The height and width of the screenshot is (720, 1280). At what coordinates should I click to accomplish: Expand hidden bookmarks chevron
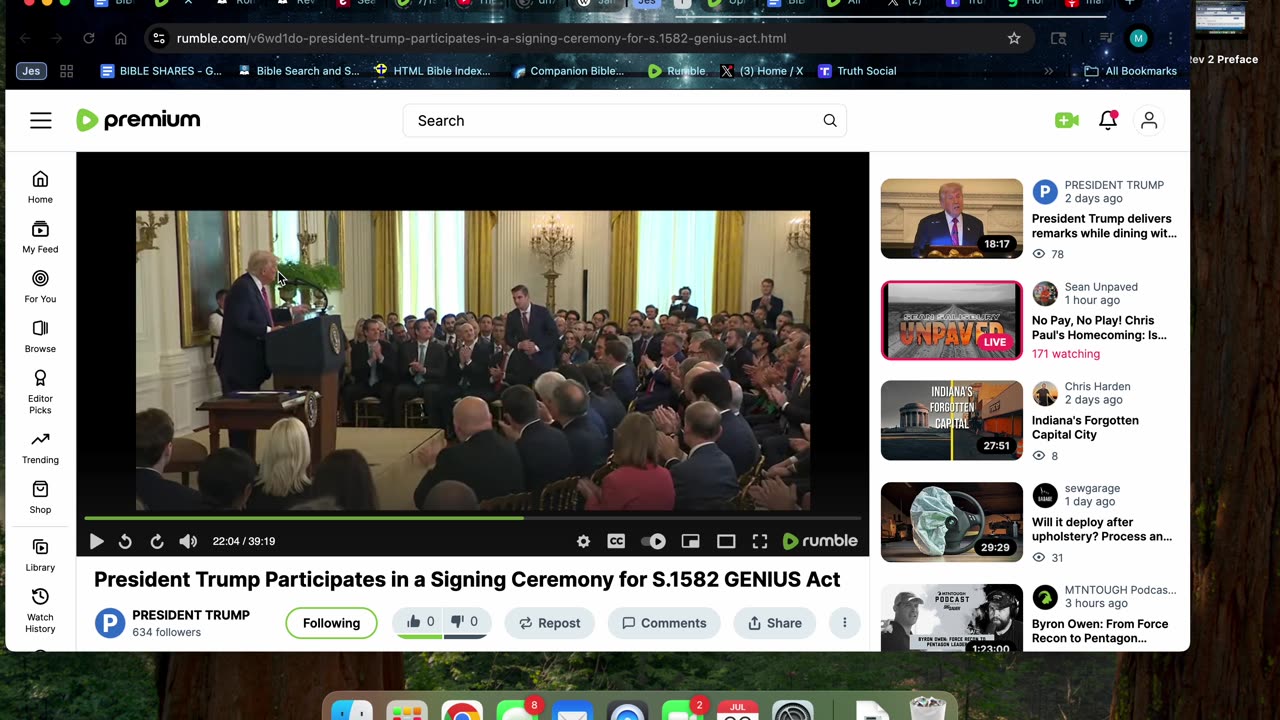(1048, 71)
